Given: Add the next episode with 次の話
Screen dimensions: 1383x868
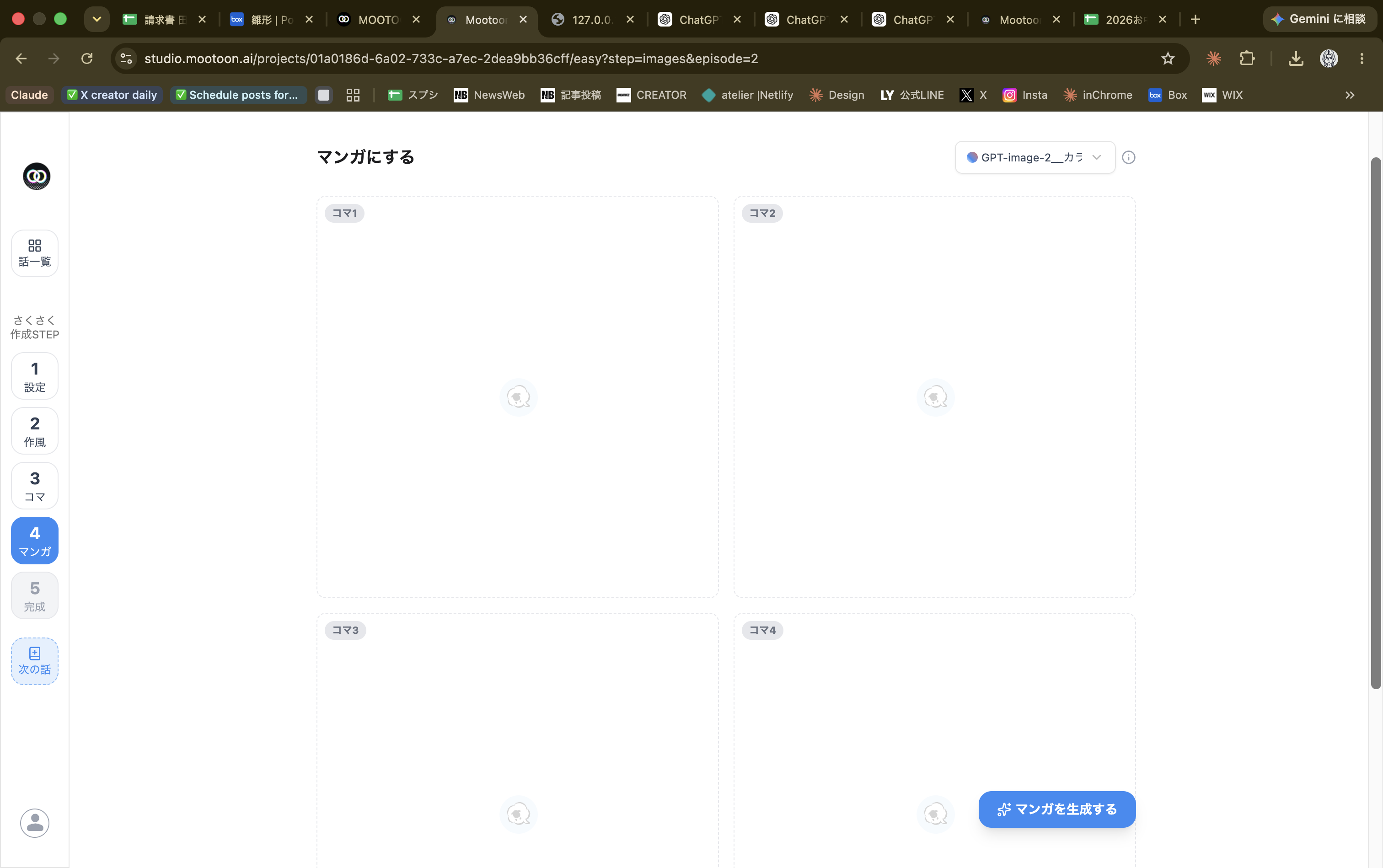Looking at the screenshot, I should (34, 661).
